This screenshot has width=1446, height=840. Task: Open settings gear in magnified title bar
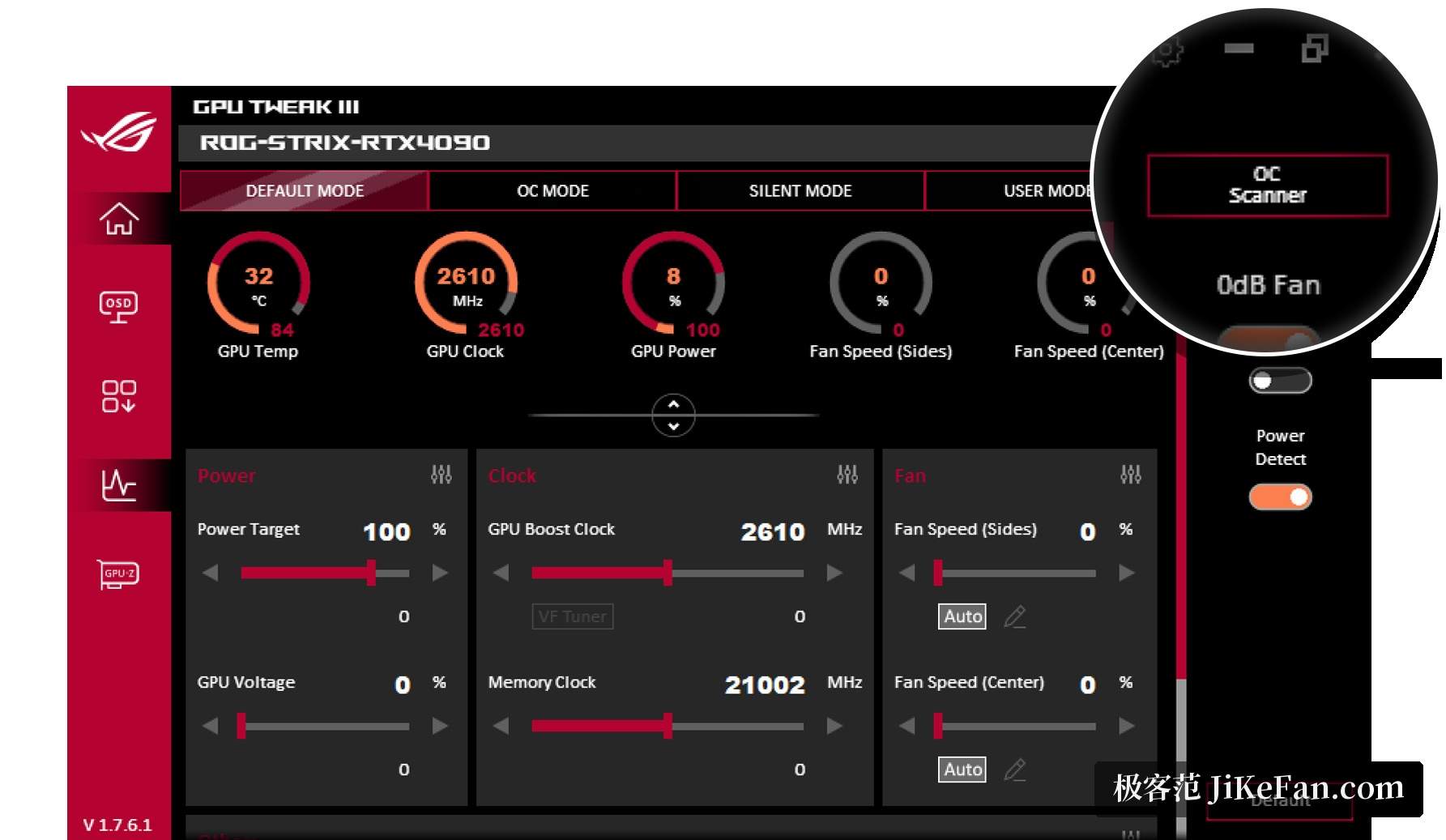[x=1167, y=50]
